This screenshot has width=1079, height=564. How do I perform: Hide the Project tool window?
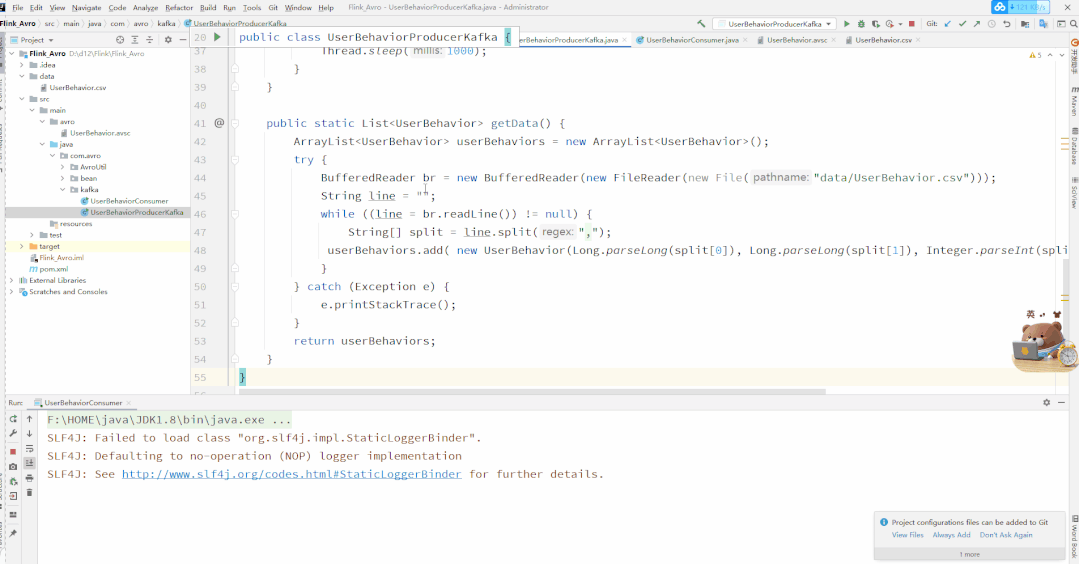click(x=182, y=40)
